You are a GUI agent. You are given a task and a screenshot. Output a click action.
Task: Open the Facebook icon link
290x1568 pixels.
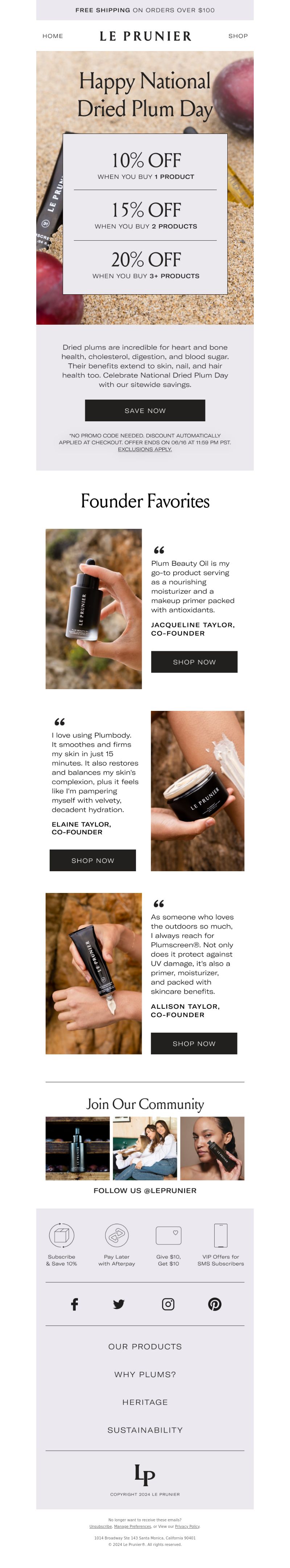74,1304
